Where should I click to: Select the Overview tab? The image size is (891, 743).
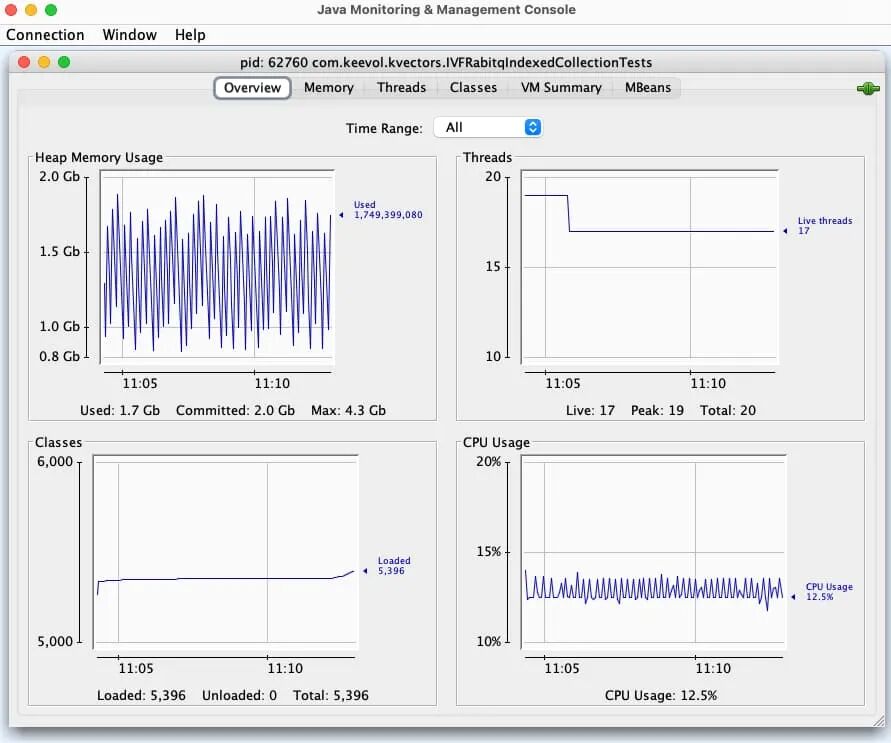pyautogui.click(x=252, y=87)
